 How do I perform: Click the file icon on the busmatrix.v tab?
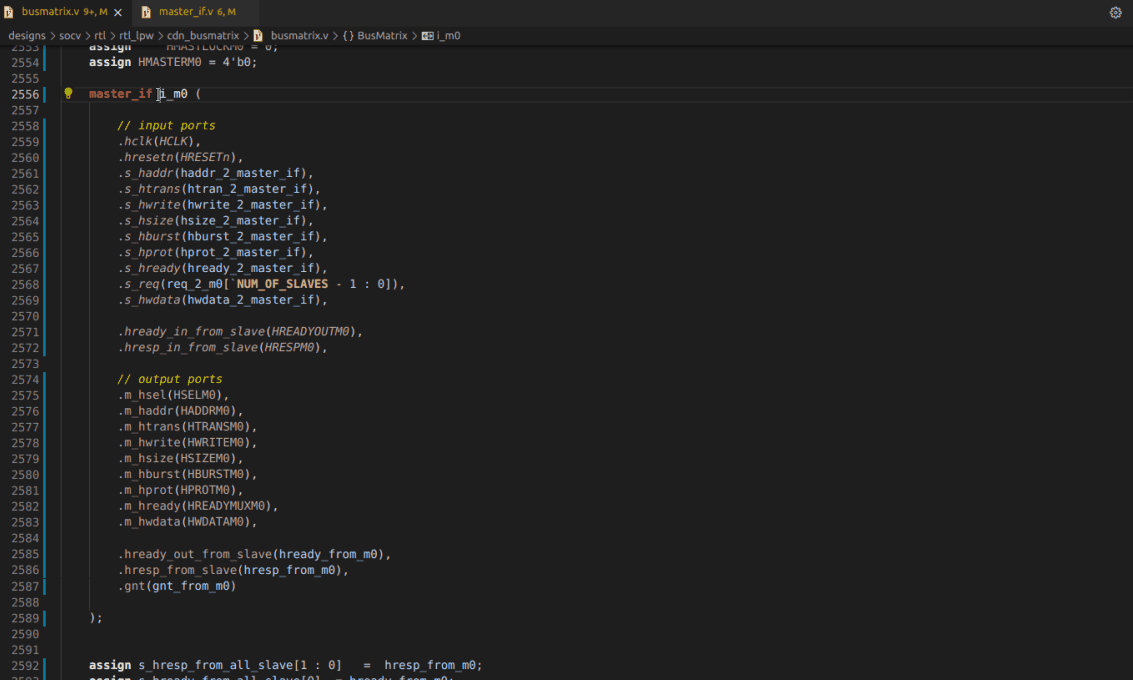click(x=9, y=13)
